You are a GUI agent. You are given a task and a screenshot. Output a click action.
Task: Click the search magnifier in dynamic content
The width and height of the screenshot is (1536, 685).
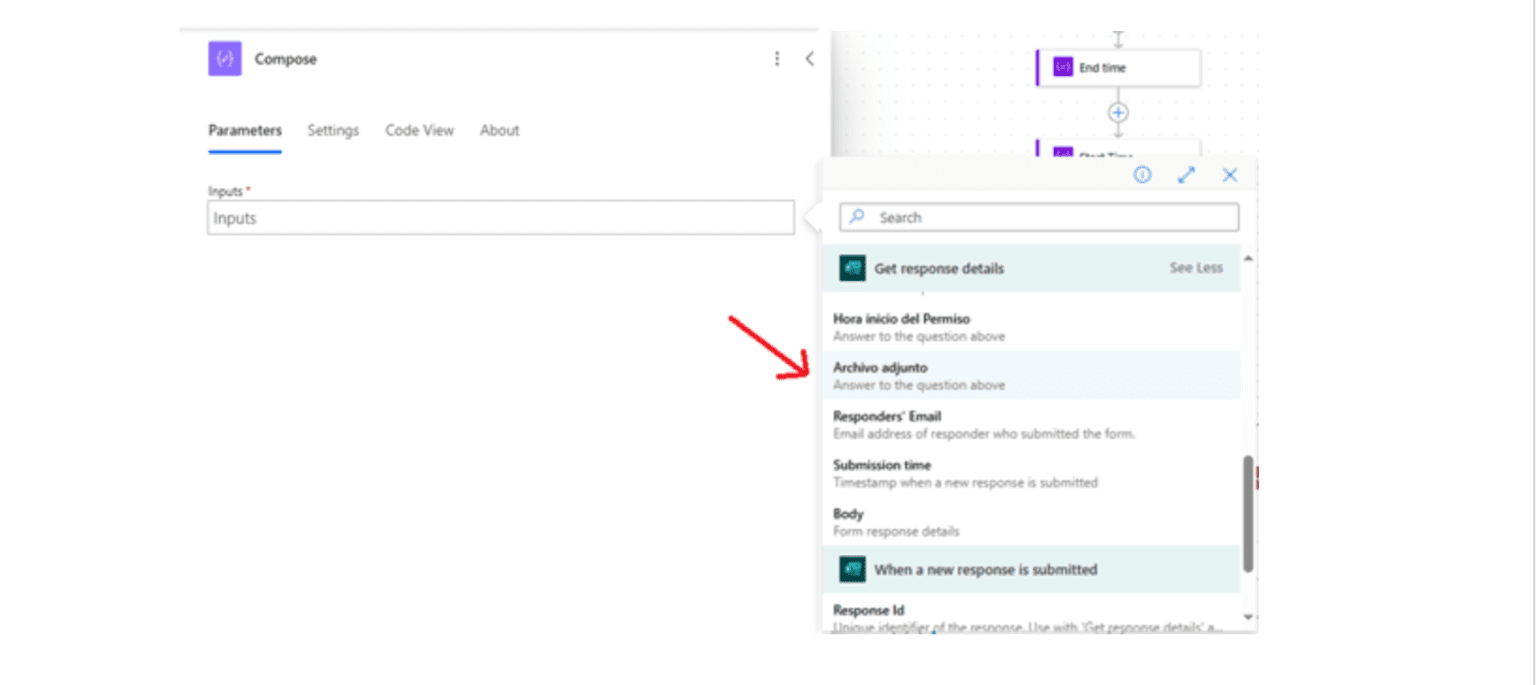[856, 216]
